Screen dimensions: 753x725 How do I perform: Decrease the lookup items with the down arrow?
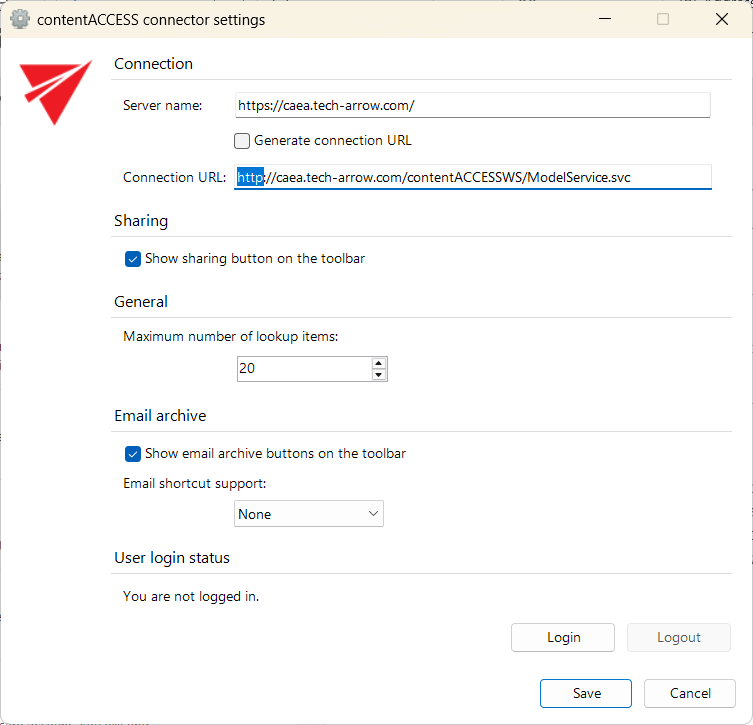(x=378, y=375)
